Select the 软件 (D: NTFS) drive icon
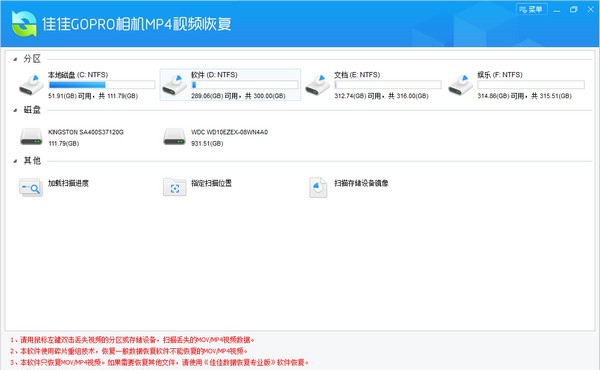 point(174,85)
